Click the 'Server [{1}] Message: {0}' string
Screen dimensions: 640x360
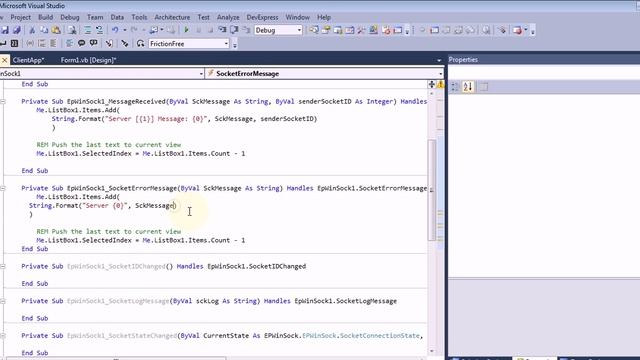(156, 119)
